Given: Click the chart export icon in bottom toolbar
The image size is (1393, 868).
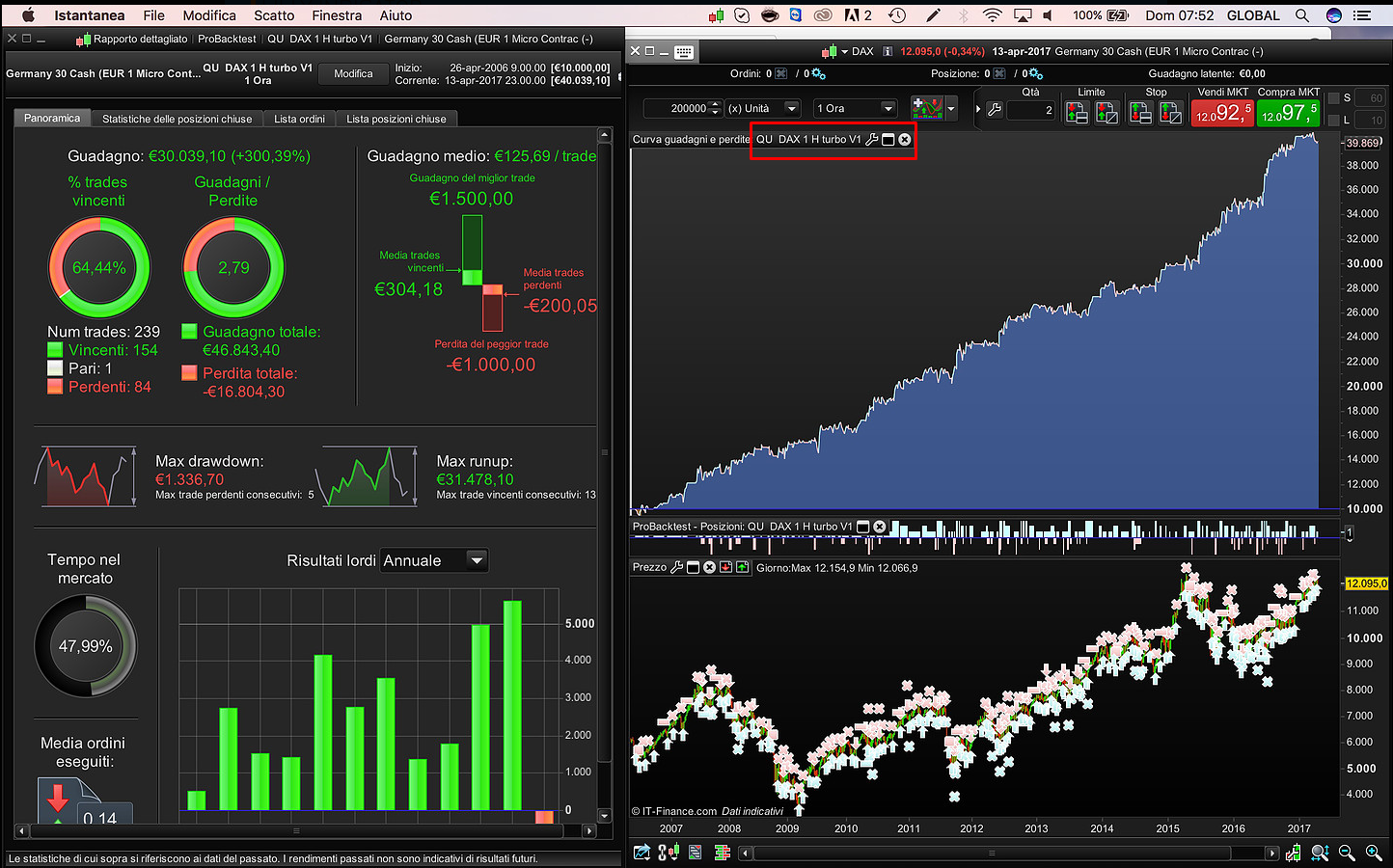Looking at the screenshot, I should point(642,853).
